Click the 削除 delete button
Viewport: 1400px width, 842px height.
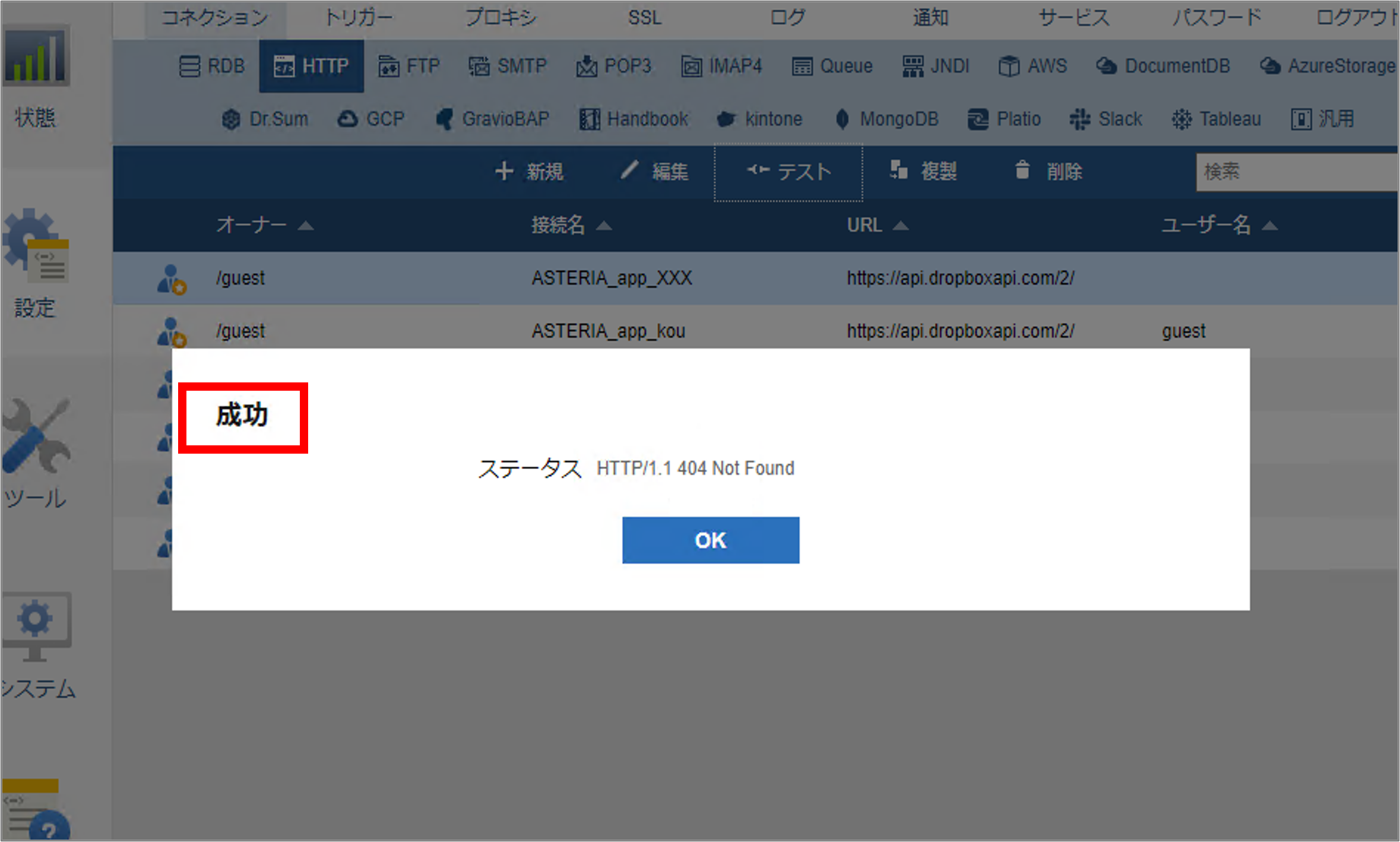1049,172
